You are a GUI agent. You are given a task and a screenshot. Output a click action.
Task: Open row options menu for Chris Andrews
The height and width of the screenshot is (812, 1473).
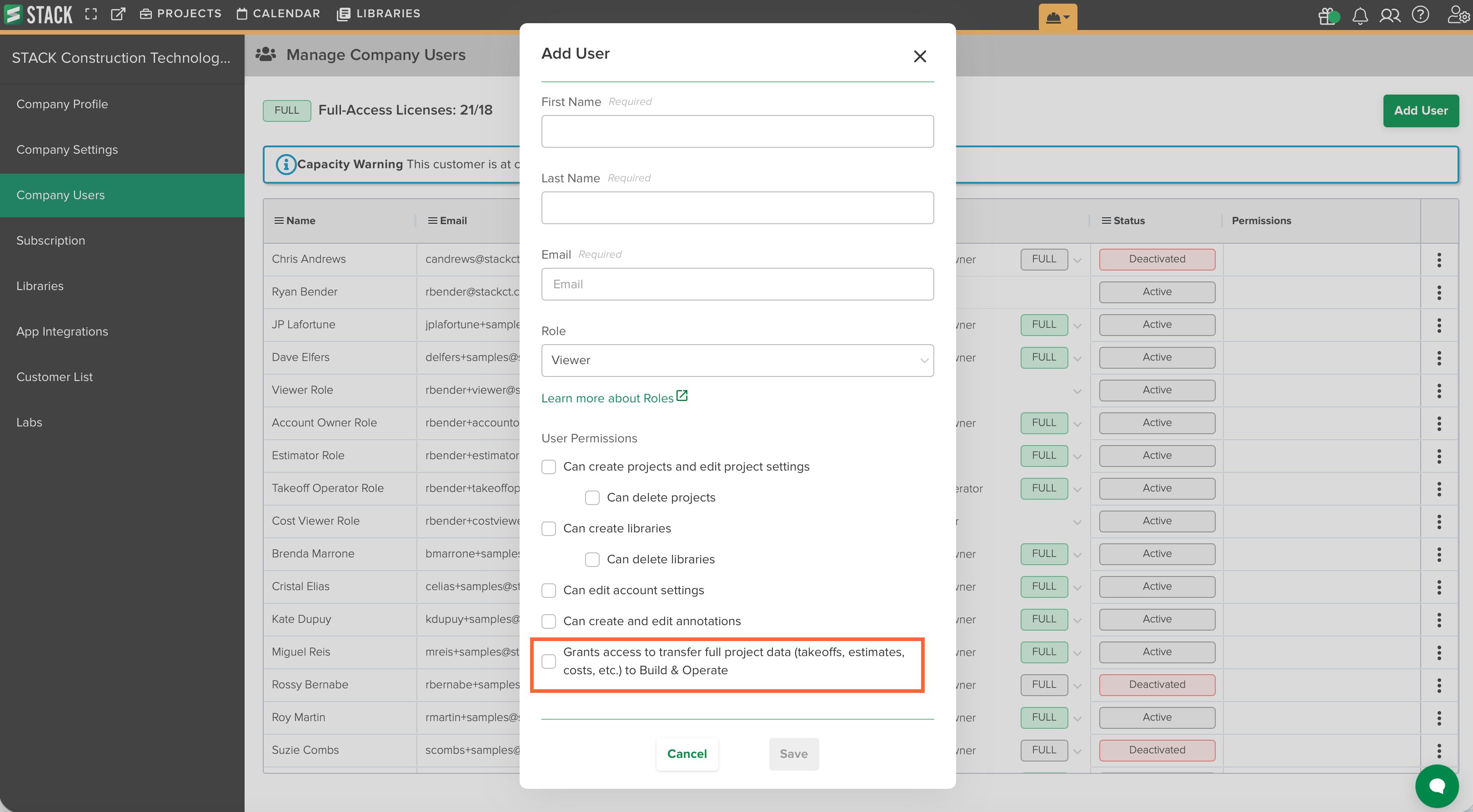tap(1439, 260)
